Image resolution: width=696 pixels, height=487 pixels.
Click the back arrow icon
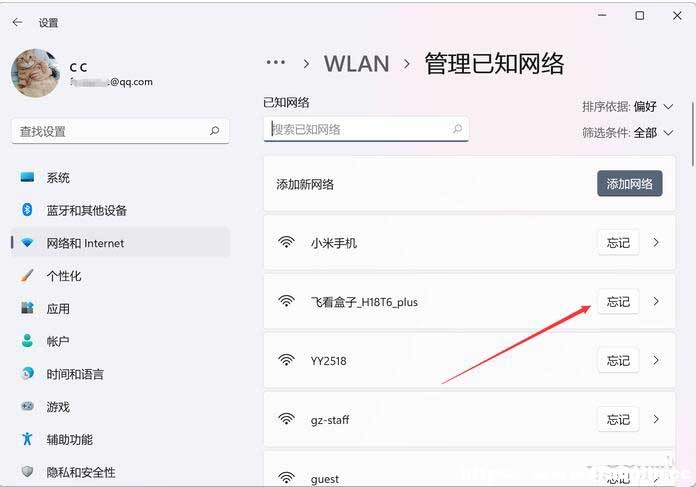[x=17, y=22]
